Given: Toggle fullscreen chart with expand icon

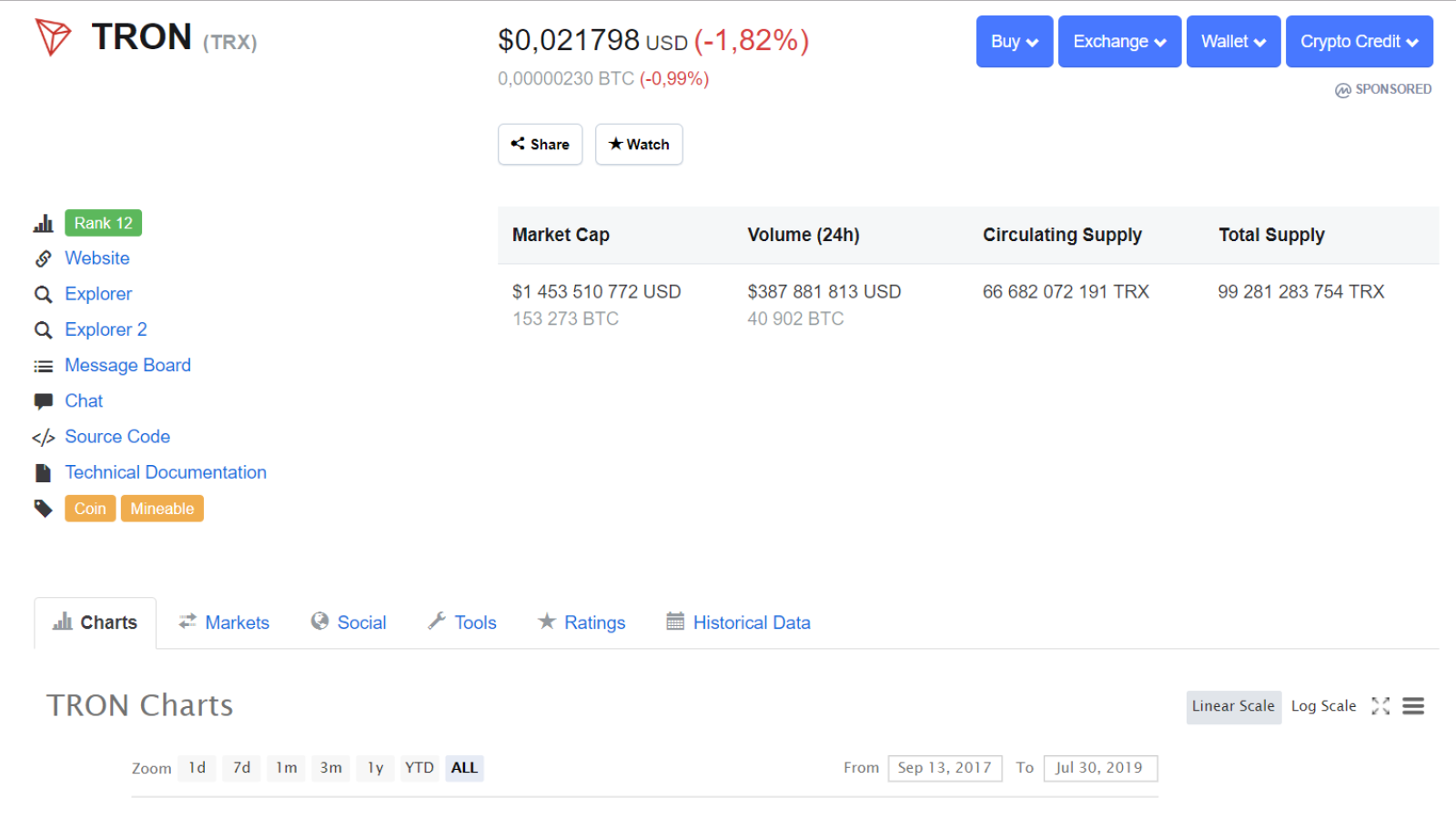Looking at the screenshot, I should (1380, 706).
